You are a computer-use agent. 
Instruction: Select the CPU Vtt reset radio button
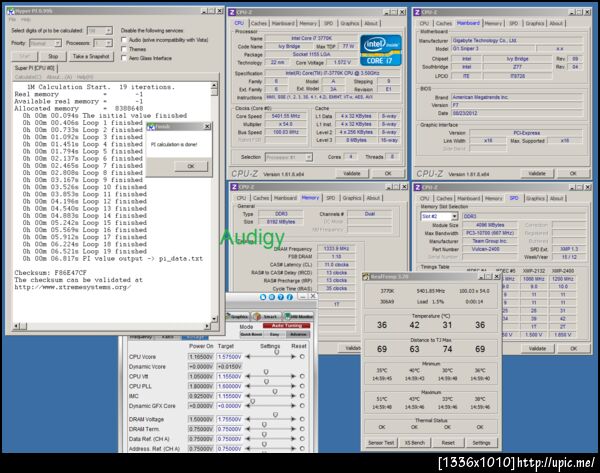click(302, 377)
